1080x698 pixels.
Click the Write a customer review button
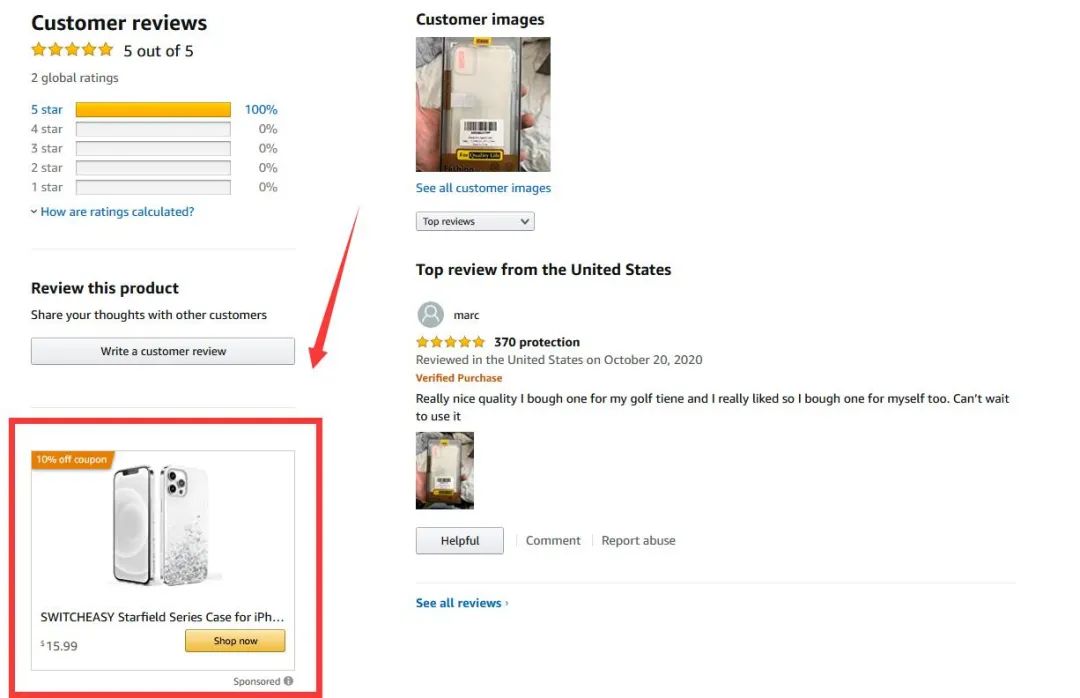click(x=163, y=352)
